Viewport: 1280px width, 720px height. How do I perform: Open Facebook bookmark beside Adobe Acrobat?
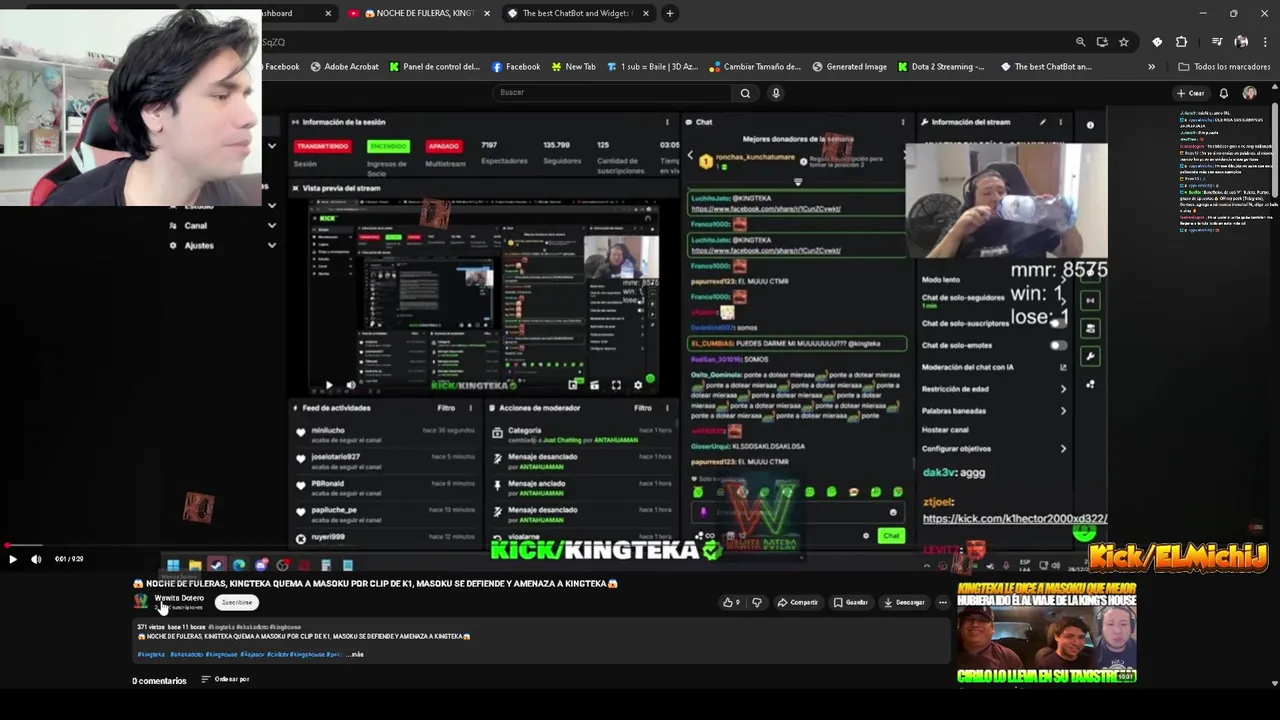(281, 67)
